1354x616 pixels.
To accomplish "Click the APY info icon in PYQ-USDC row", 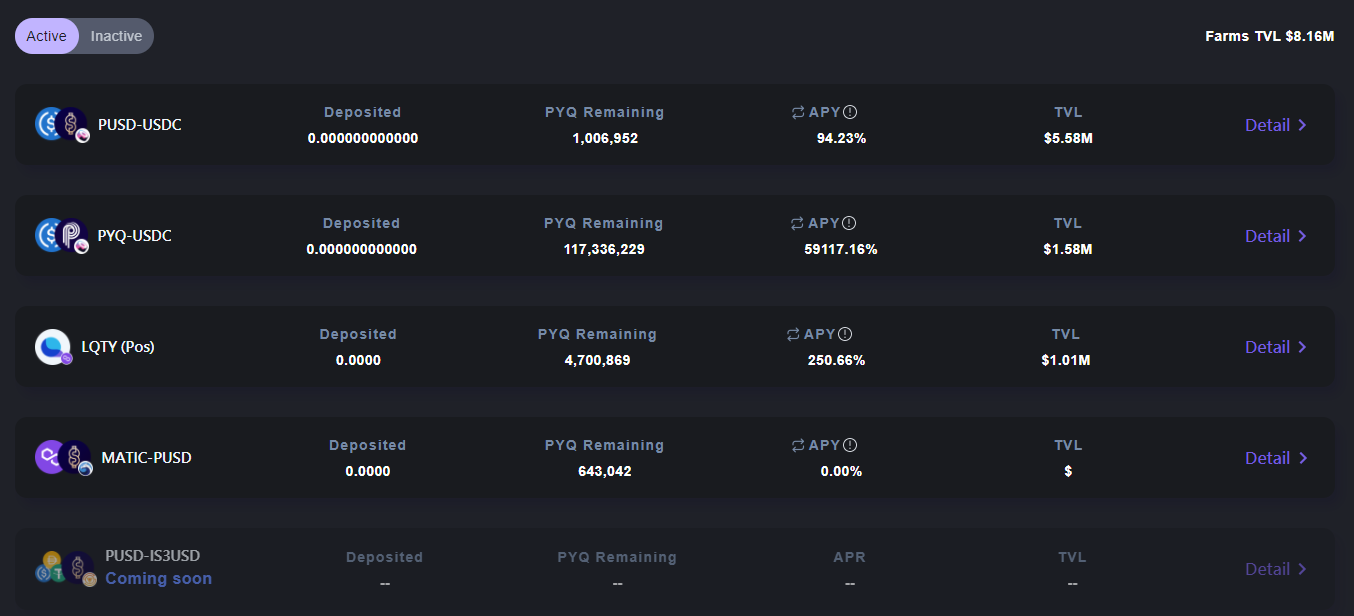I will 850,223.
